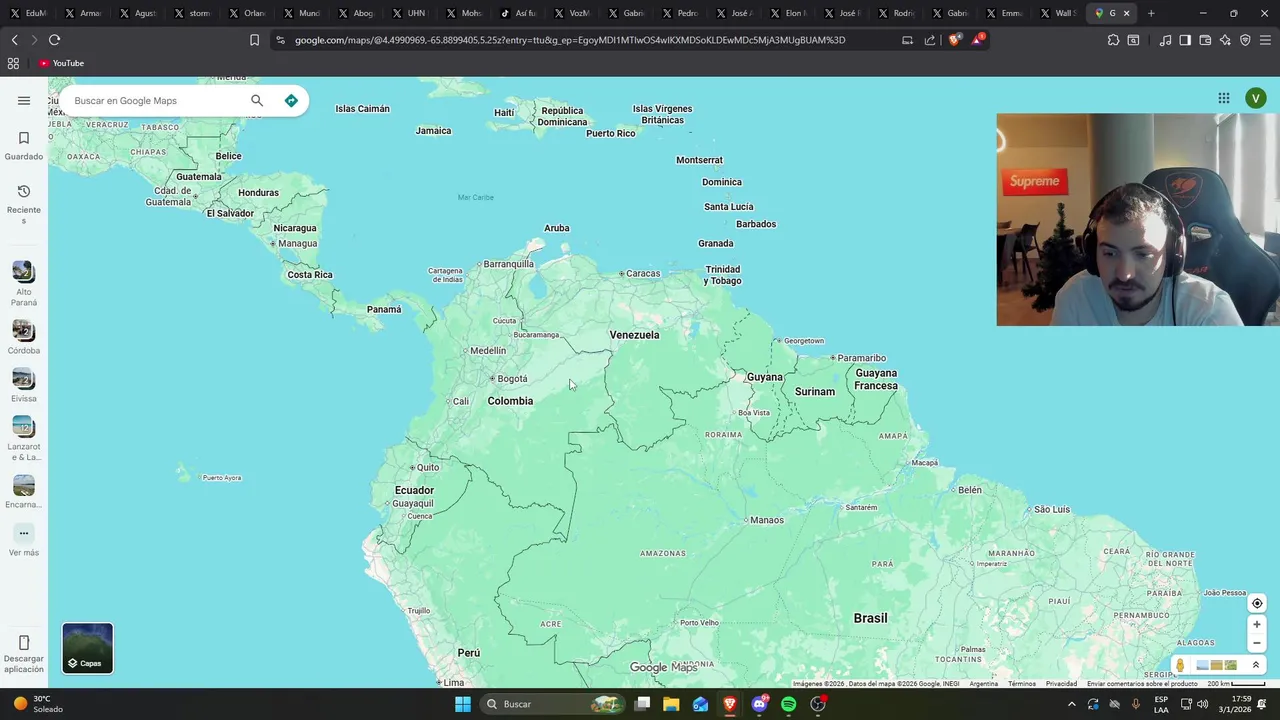1280x720 pixels.
Task: Open recent place Eivissa
Action: pyautogui.click(x=24, y=385)
